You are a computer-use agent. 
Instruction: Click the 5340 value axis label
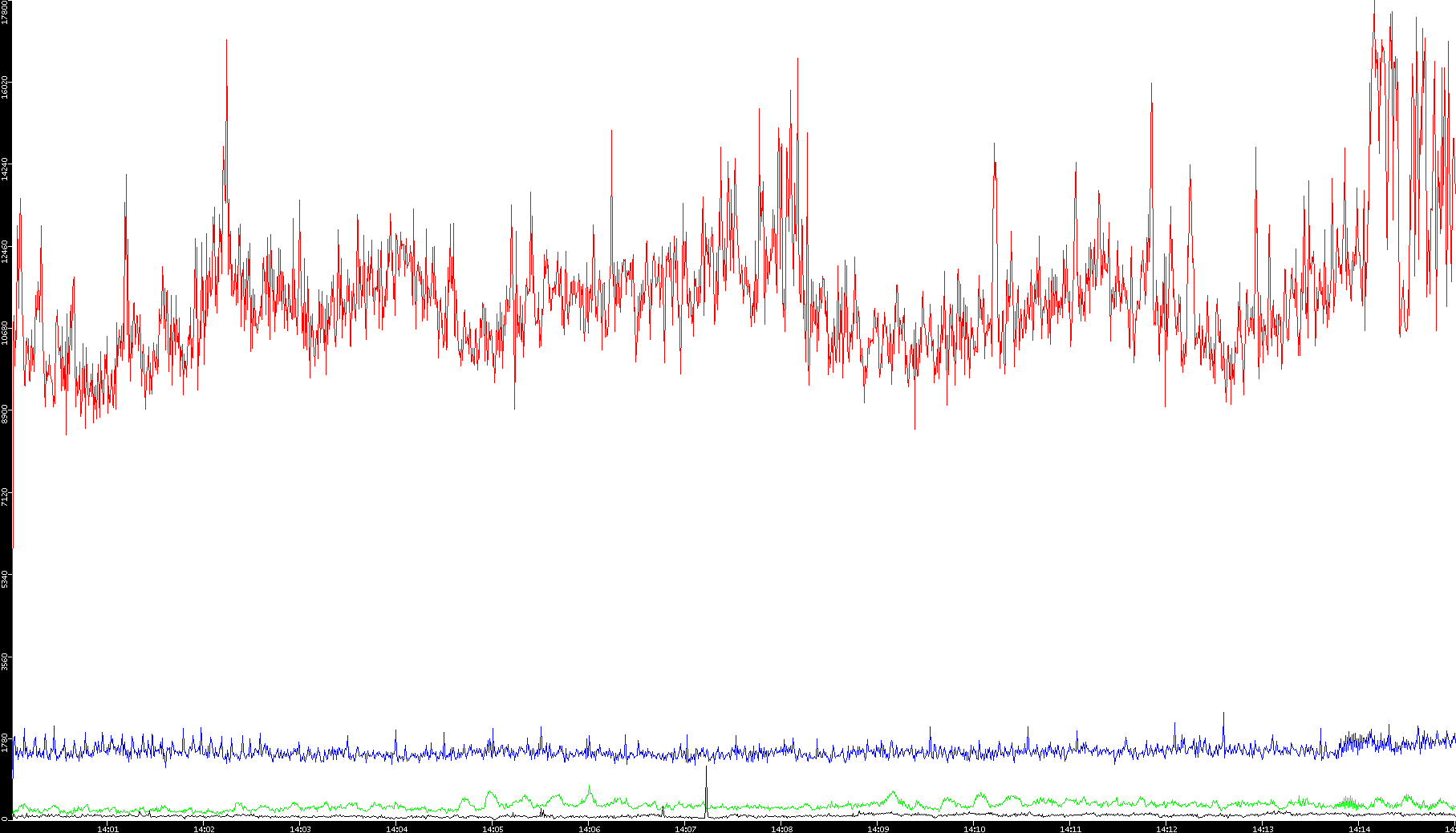pyautogui.click(x=5, y=579)
